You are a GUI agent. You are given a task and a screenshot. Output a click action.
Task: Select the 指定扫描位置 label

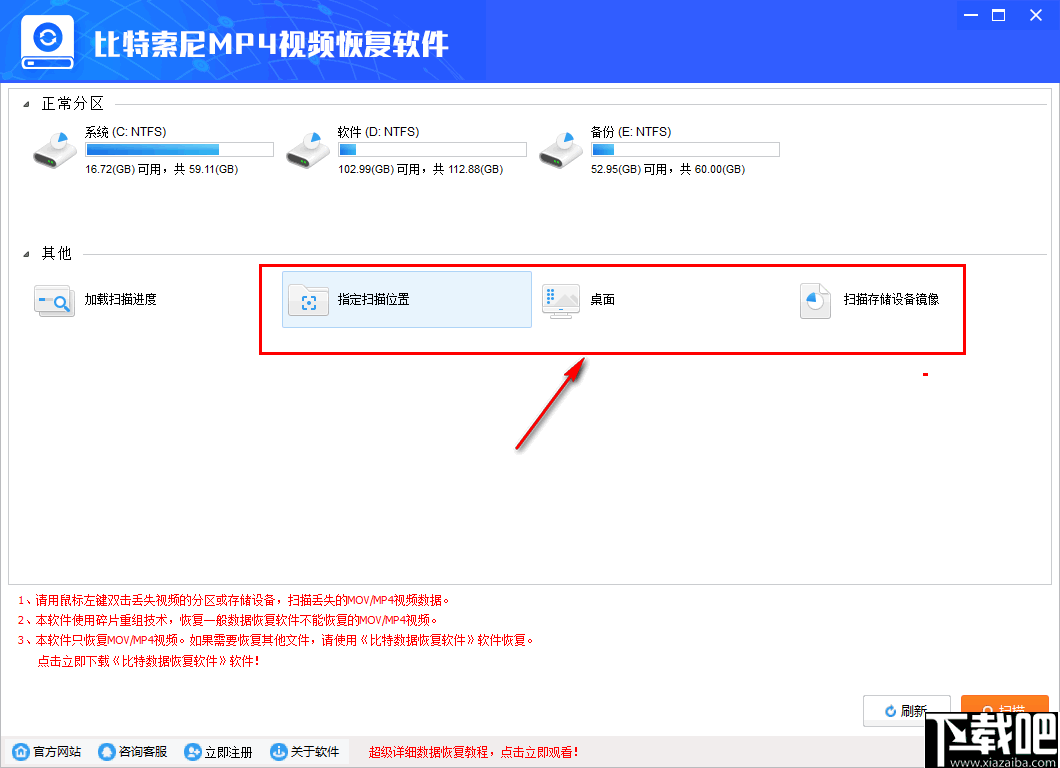coord(373,299)
